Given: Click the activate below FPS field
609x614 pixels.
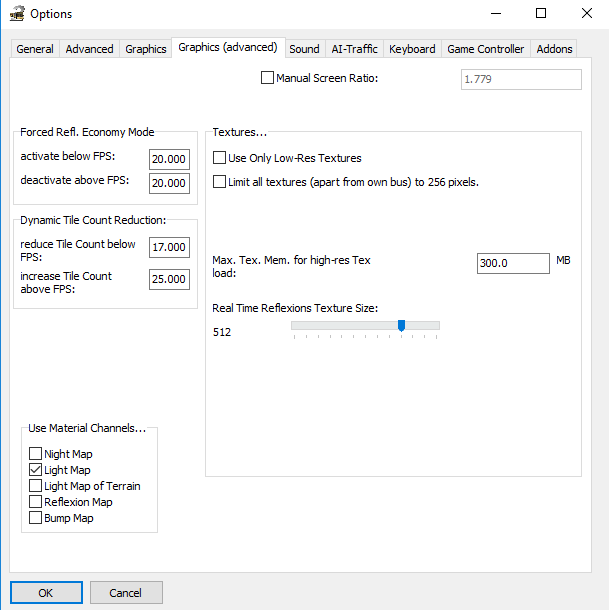Looking at the screenshot, I should tap(169, 160).
